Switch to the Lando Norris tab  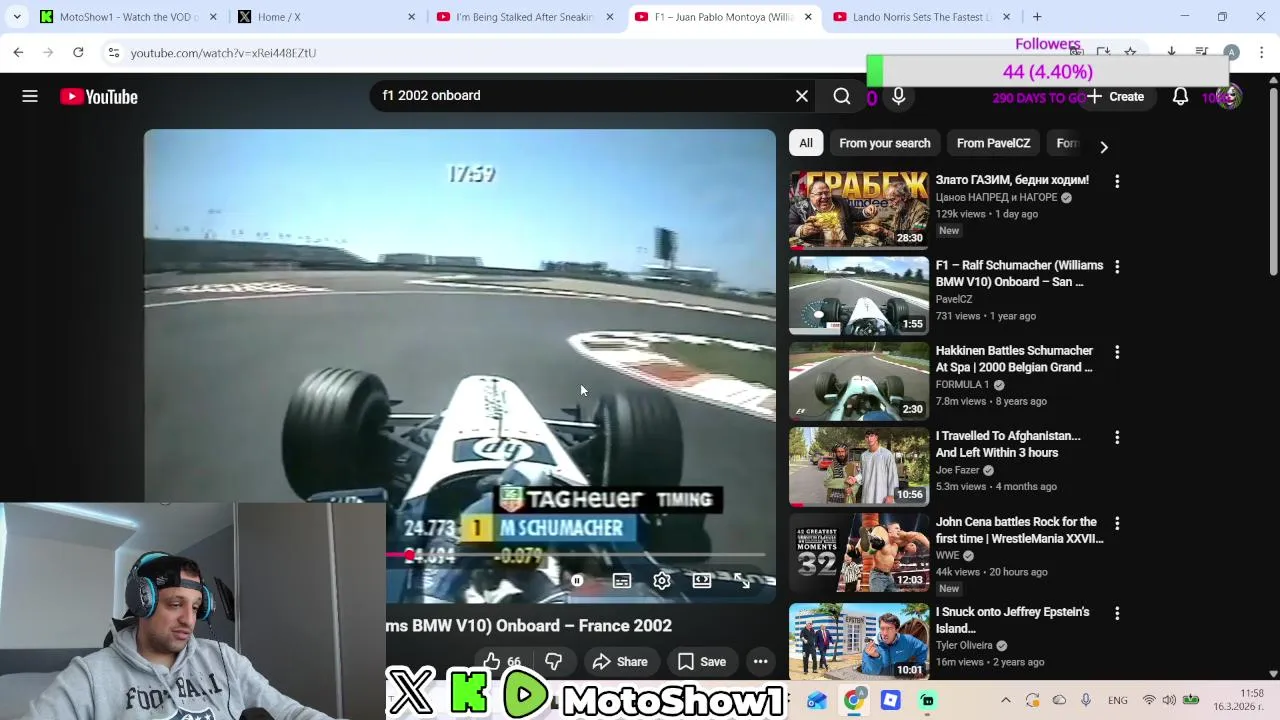click(x=921, y=17)
